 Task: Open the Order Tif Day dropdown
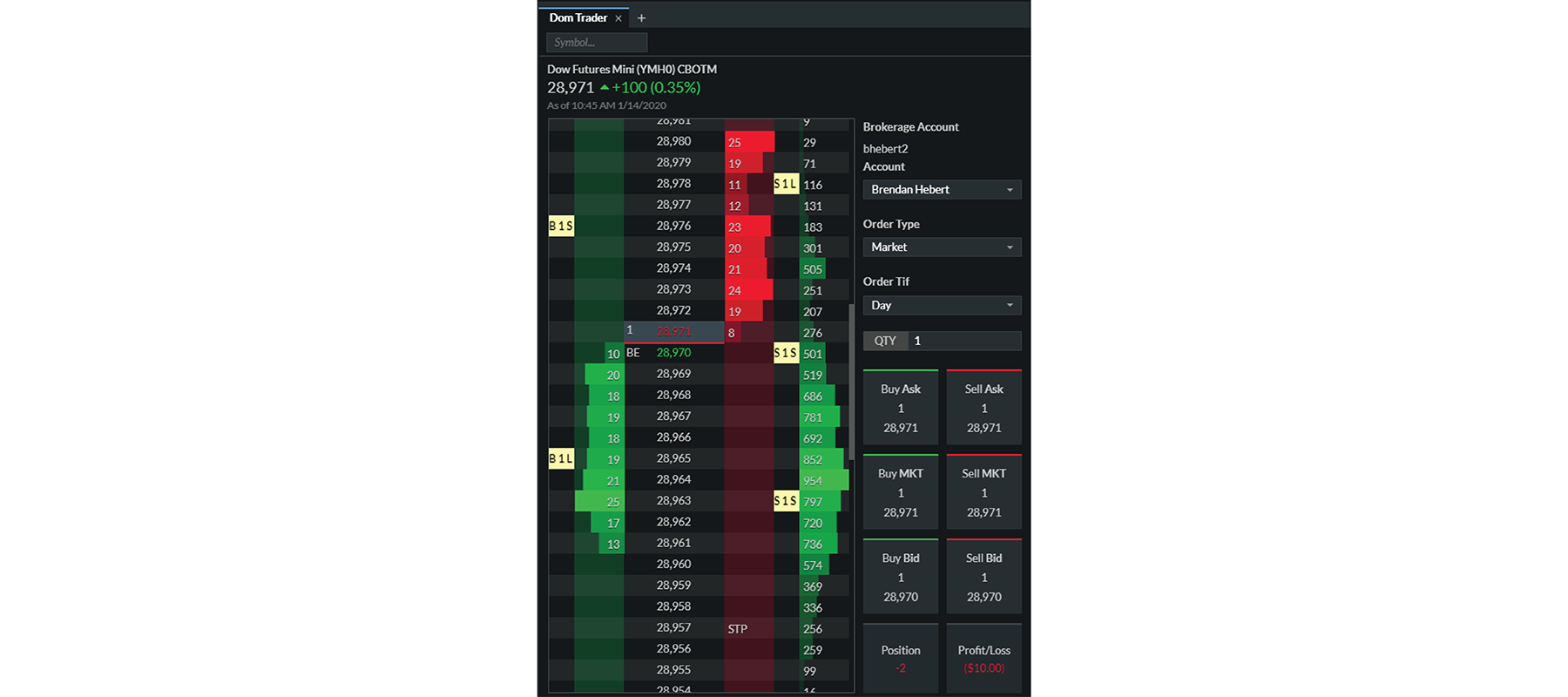pyautogui.click(x=942, y=306)
